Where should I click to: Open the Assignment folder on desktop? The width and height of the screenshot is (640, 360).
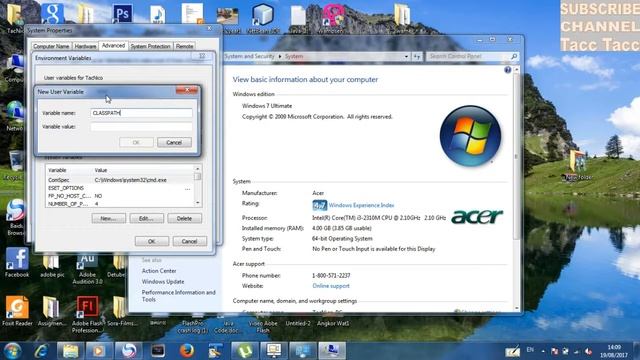tap(52, 311)
